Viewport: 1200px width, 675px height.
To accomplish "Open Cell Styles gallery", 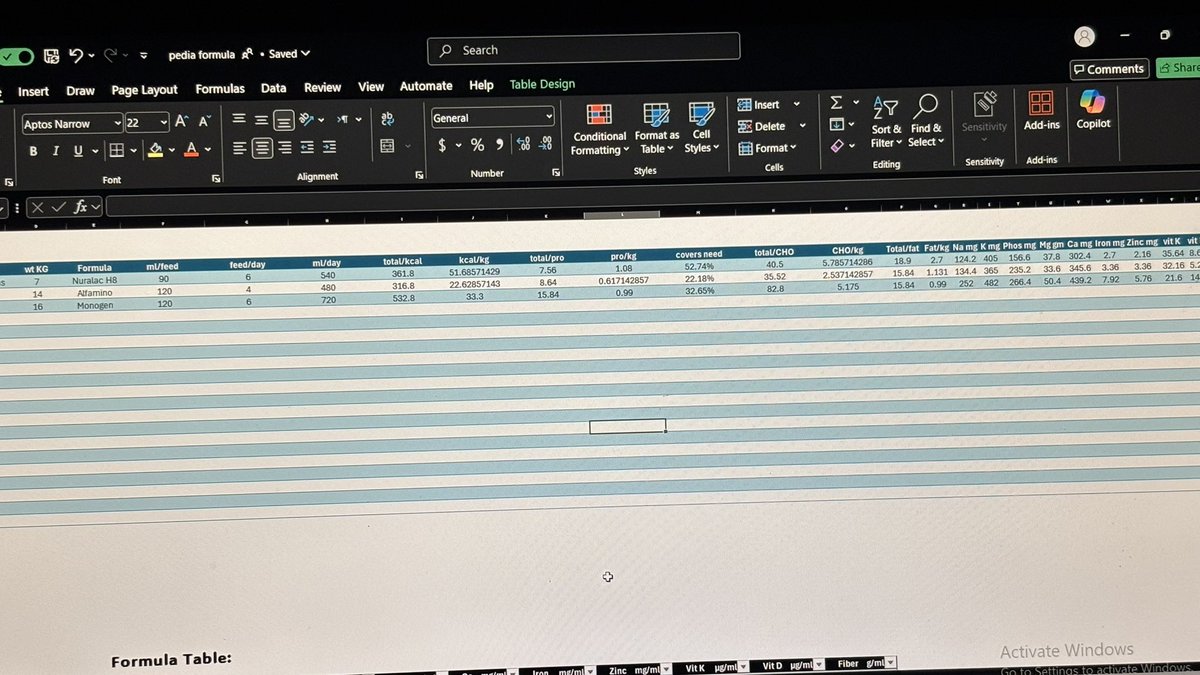I will pyautogui.click(x=701, y=128).
